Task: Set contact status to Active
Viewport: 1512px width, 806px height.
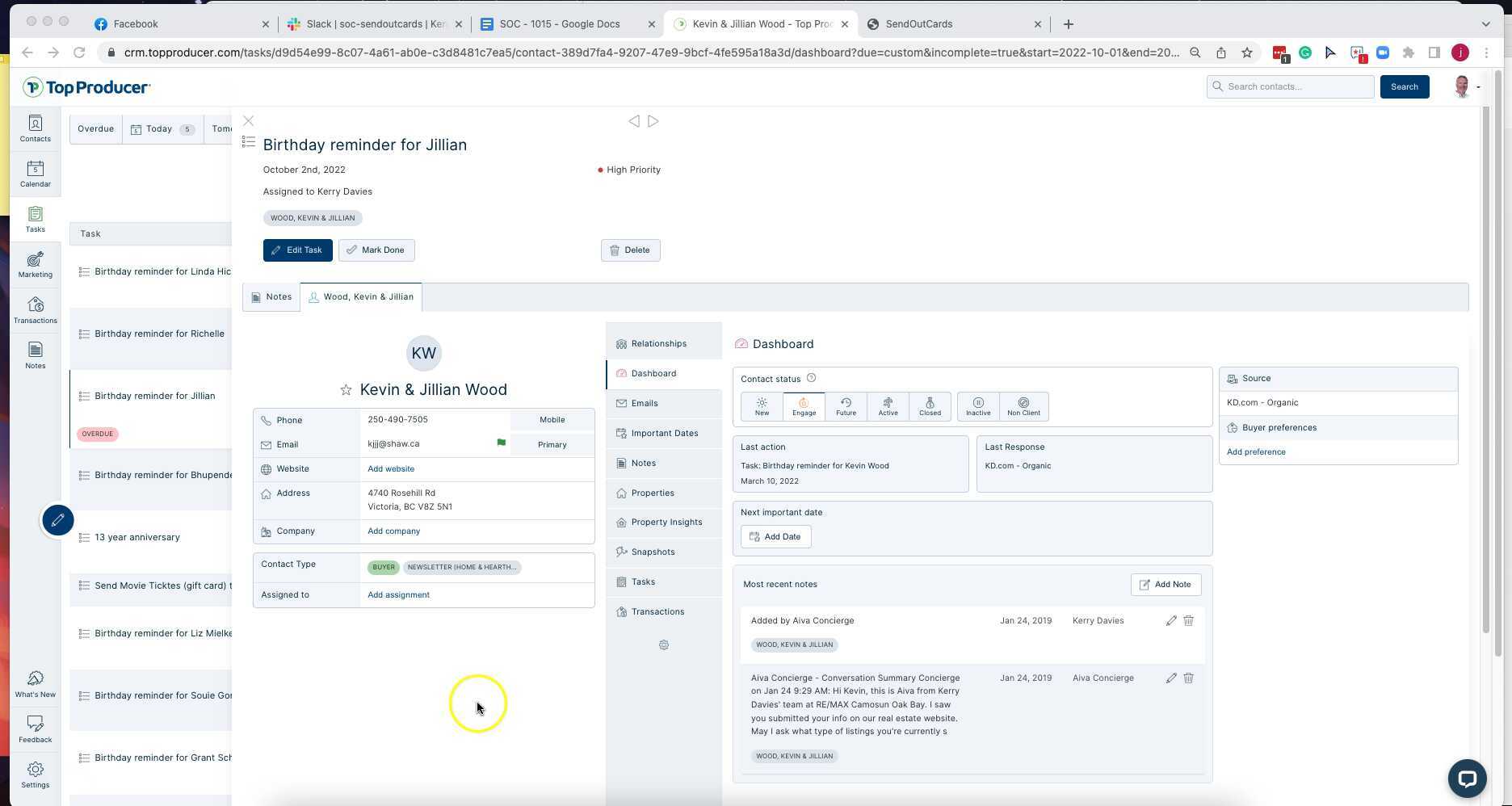Action: (x=888, y=406)
